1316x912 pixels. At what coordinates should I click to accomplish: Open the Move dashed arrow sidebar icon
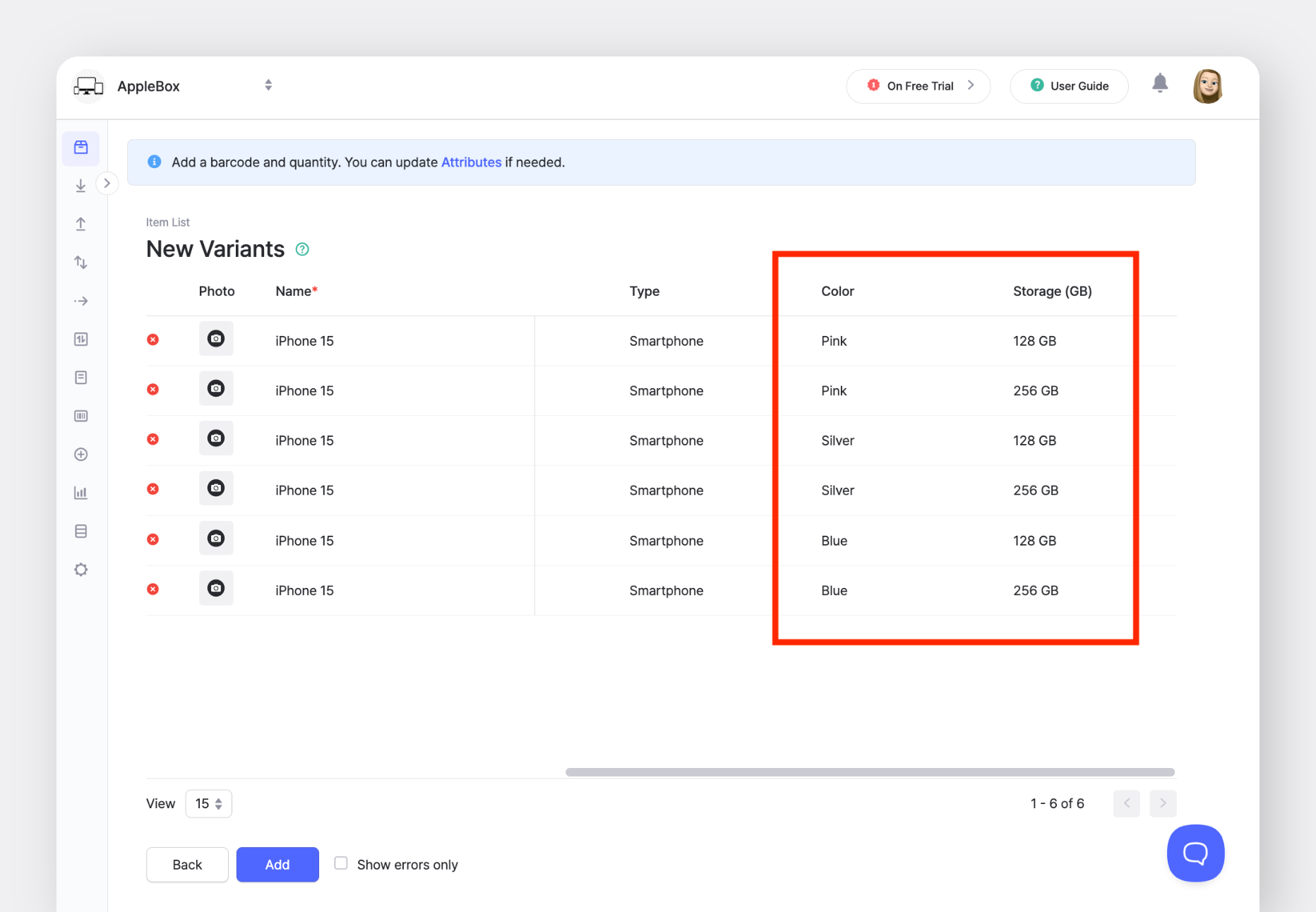(81, 301)
